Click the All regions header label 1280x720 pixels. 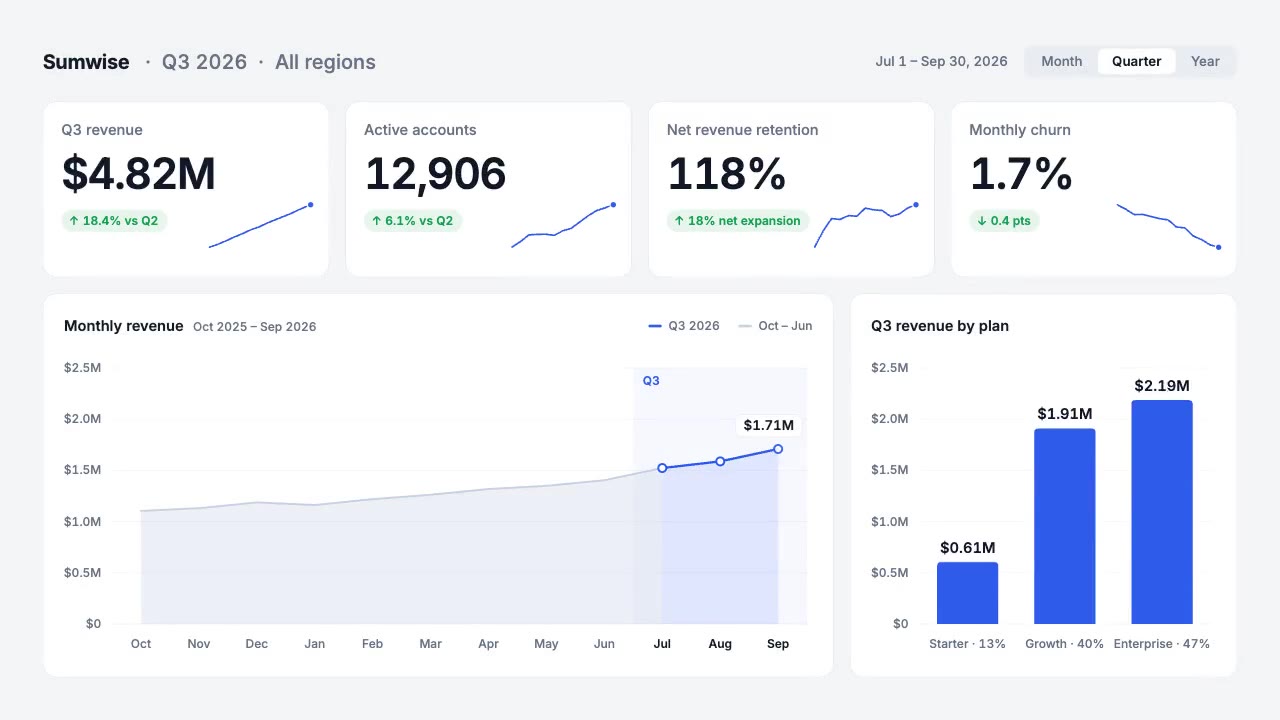click(x=325, y=62)
